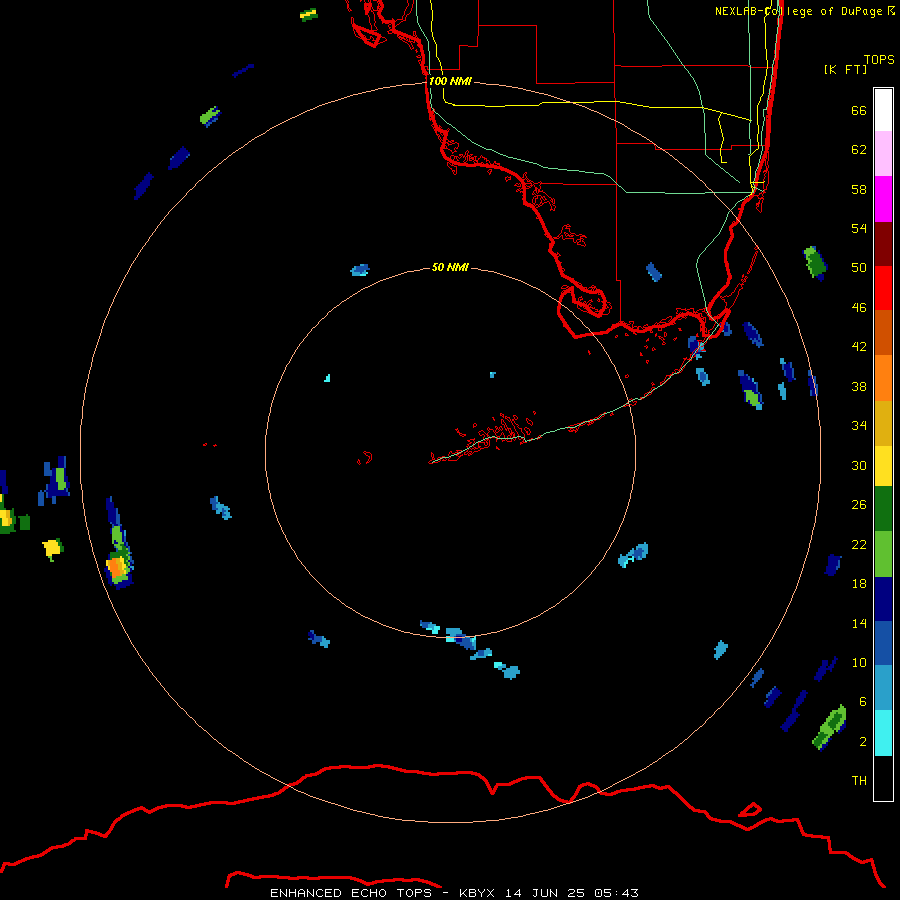
Task: Click the '2' legend value
Action: coord(862,742)
